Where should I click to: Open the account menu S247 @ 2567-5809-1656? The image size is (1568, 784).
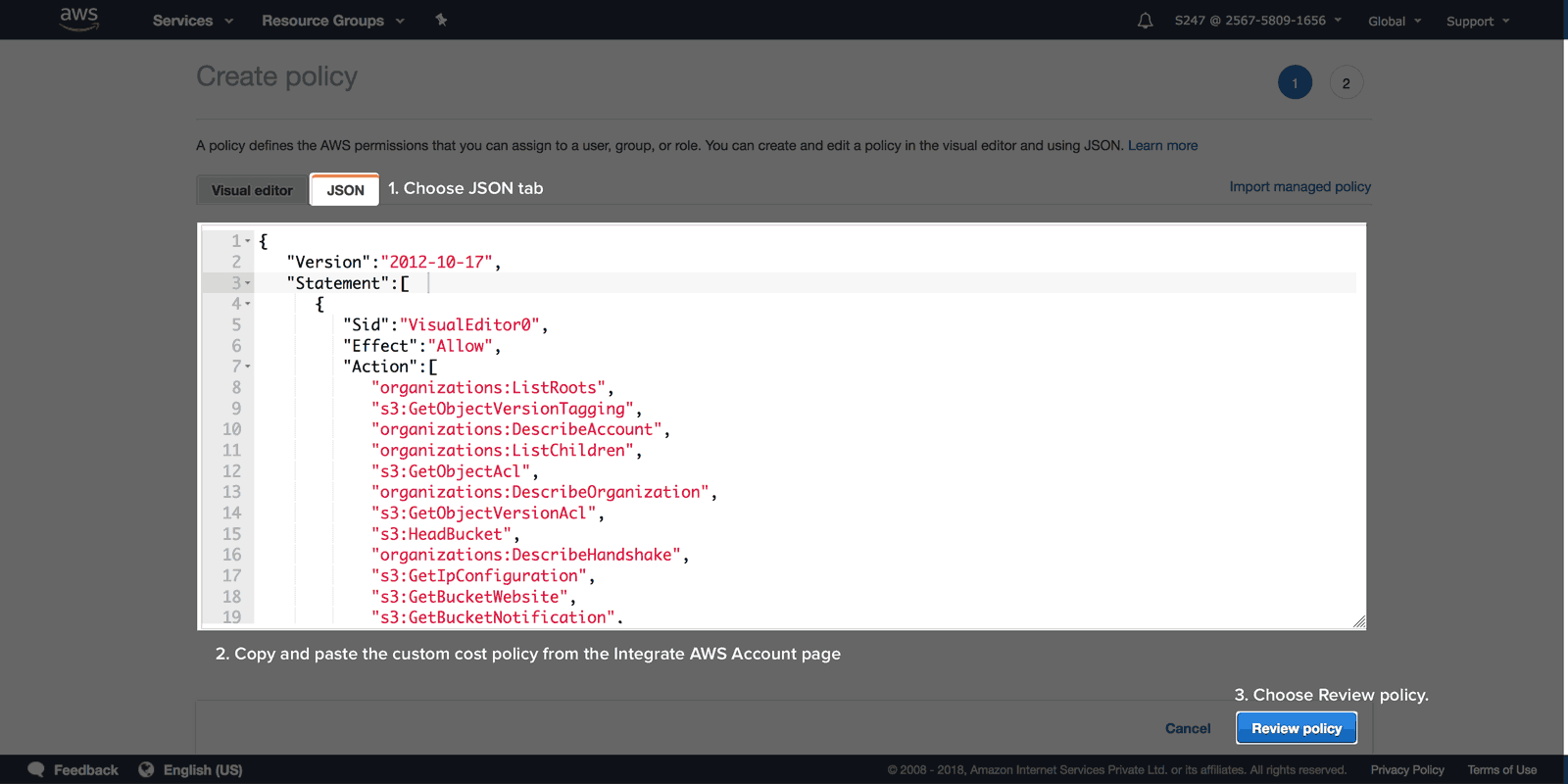tap(1258, 21)
